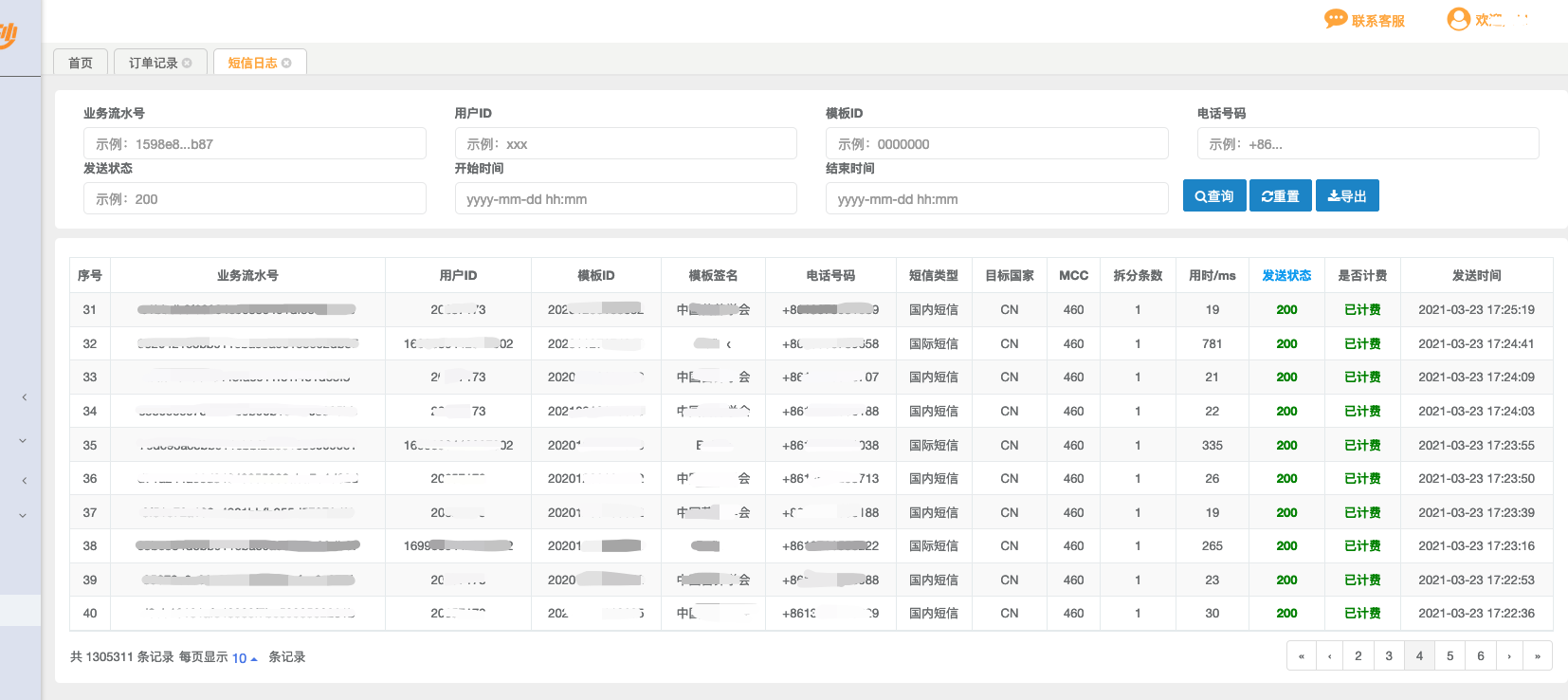1568x700 pixels.
Task: Switch to the 订单记录 tab
Action: (154, 63)
